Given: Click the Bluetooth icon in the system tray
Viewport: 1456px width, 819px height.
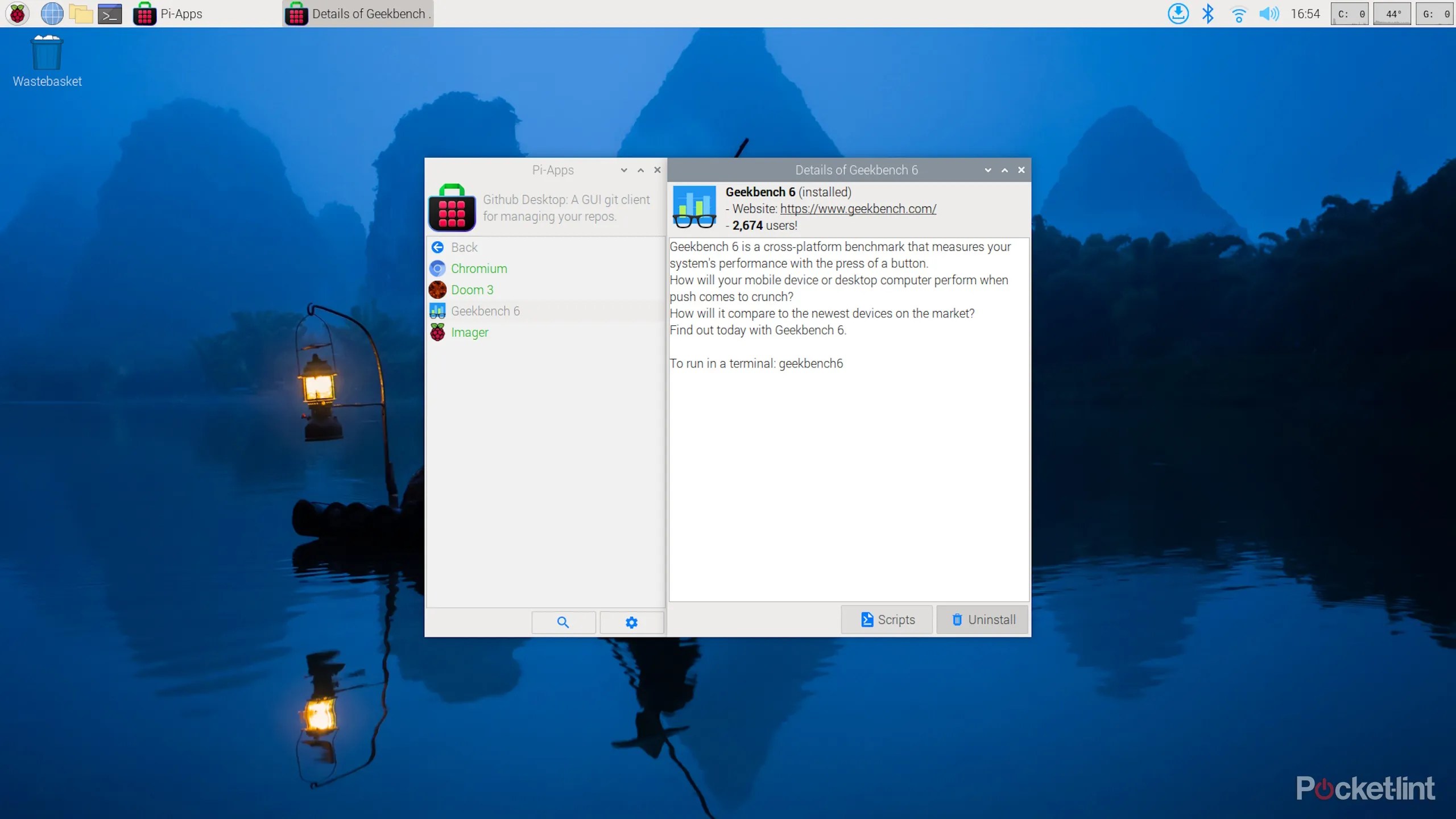Looking at the screenshot, I should pos(1208,13).
